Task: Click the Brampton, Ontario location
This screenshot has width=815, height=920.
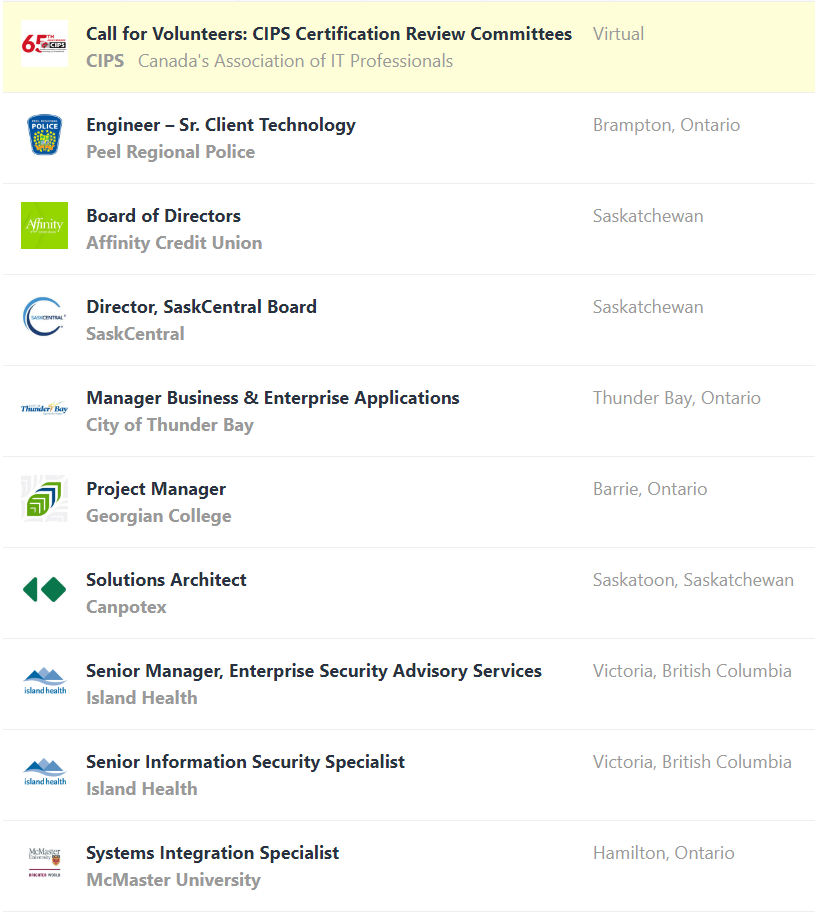Action: (x=666, y=126)
